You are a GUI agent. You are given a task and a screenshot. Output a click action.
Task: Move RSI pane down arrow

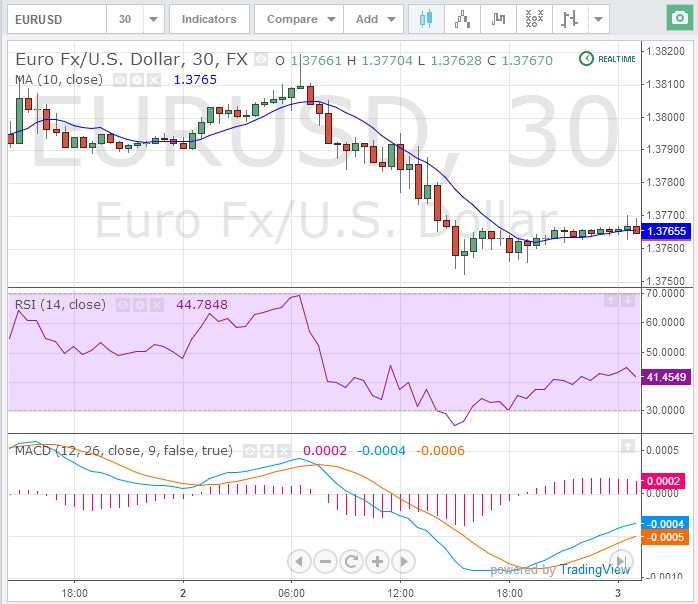[628, 301]
